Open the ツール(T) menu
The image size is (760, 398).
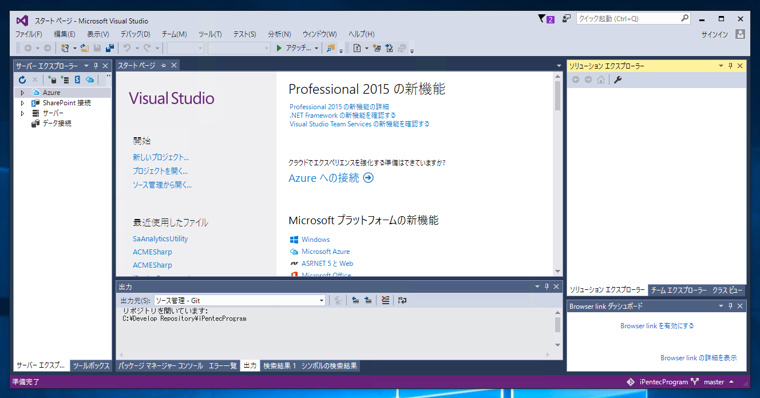click(210, 34)
